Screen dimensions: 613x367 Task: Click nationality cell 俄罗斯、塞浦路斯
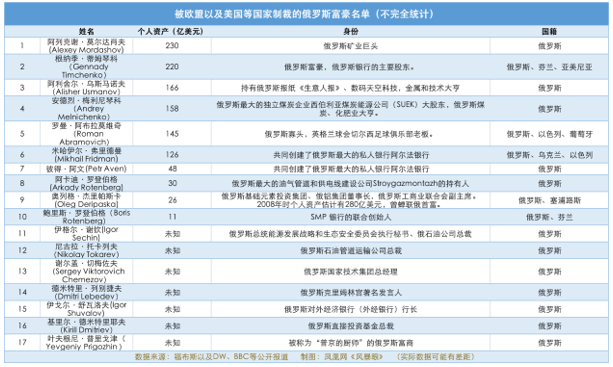549,201
